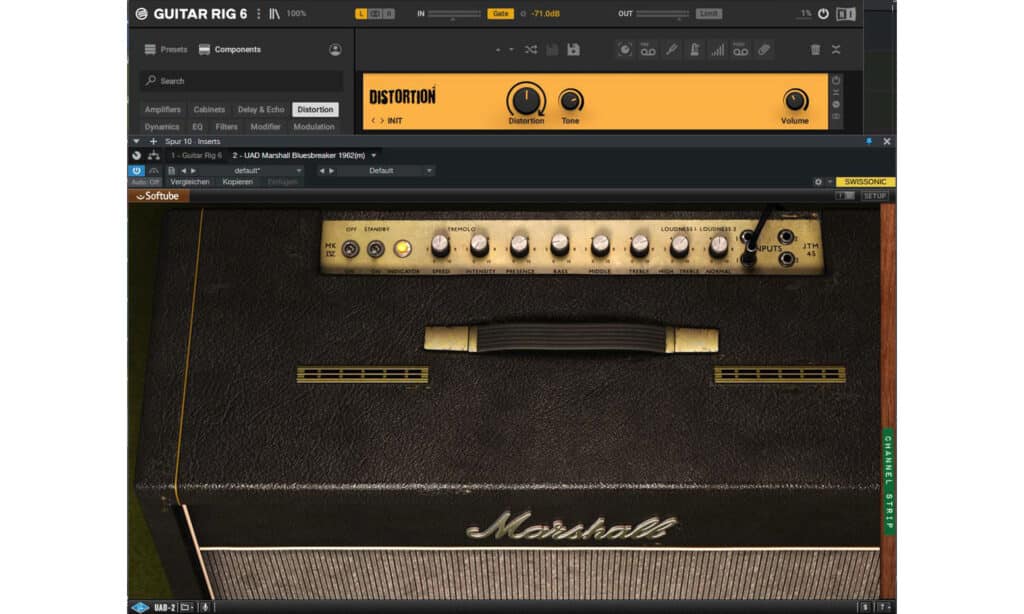
Task: Collapse the rack components icon
Action: tap(836, 50)
